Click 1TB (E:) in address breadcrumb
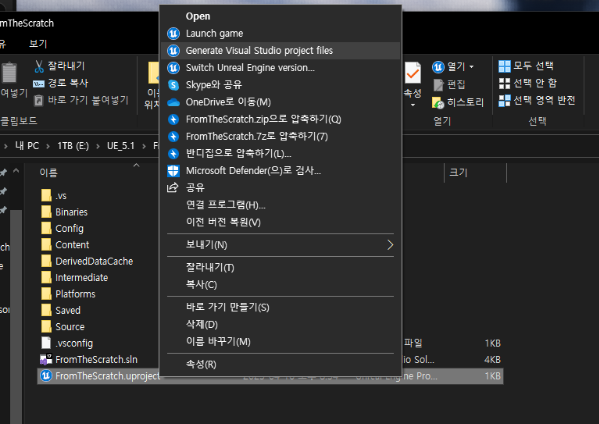The width and height of the screenshot is (599, 424). [x=73, y=146]
